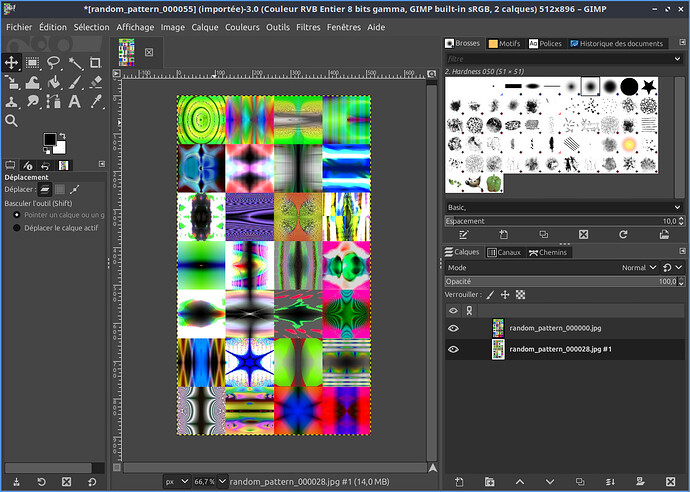The height and width of the screenshot is (492, 690).
Task: Select the Eraser tool
Action: tap(95, 82)
